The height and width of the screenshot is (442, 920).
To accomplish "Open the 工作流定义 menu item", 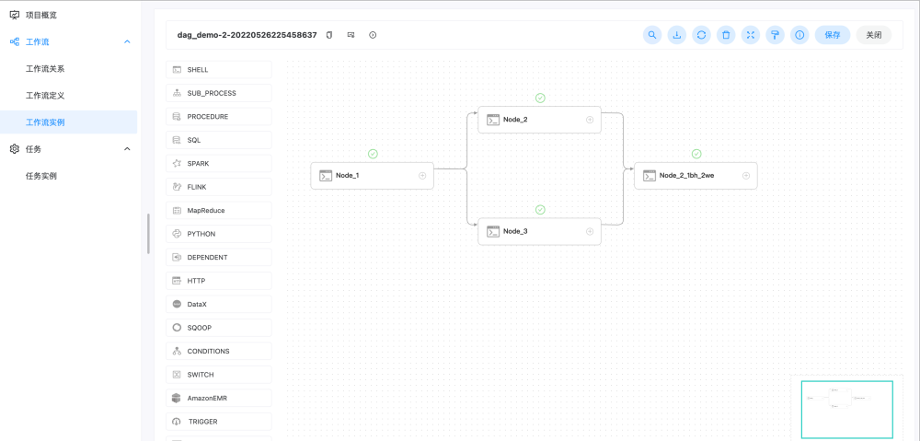I will 45,96.
